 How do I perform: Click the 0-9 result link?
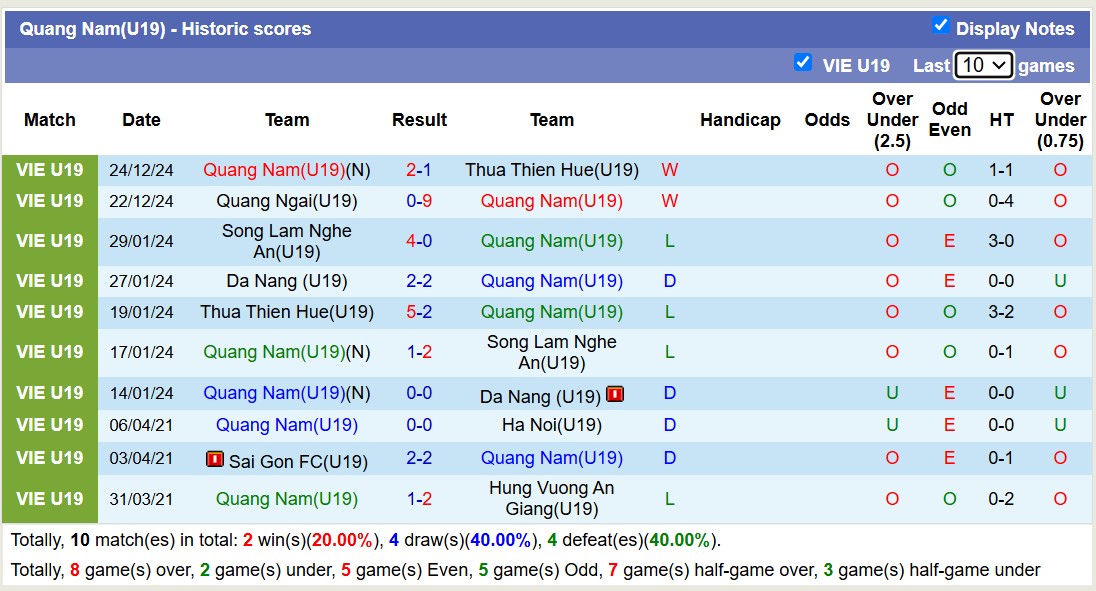pyautogui.click(x=419, y=200)
